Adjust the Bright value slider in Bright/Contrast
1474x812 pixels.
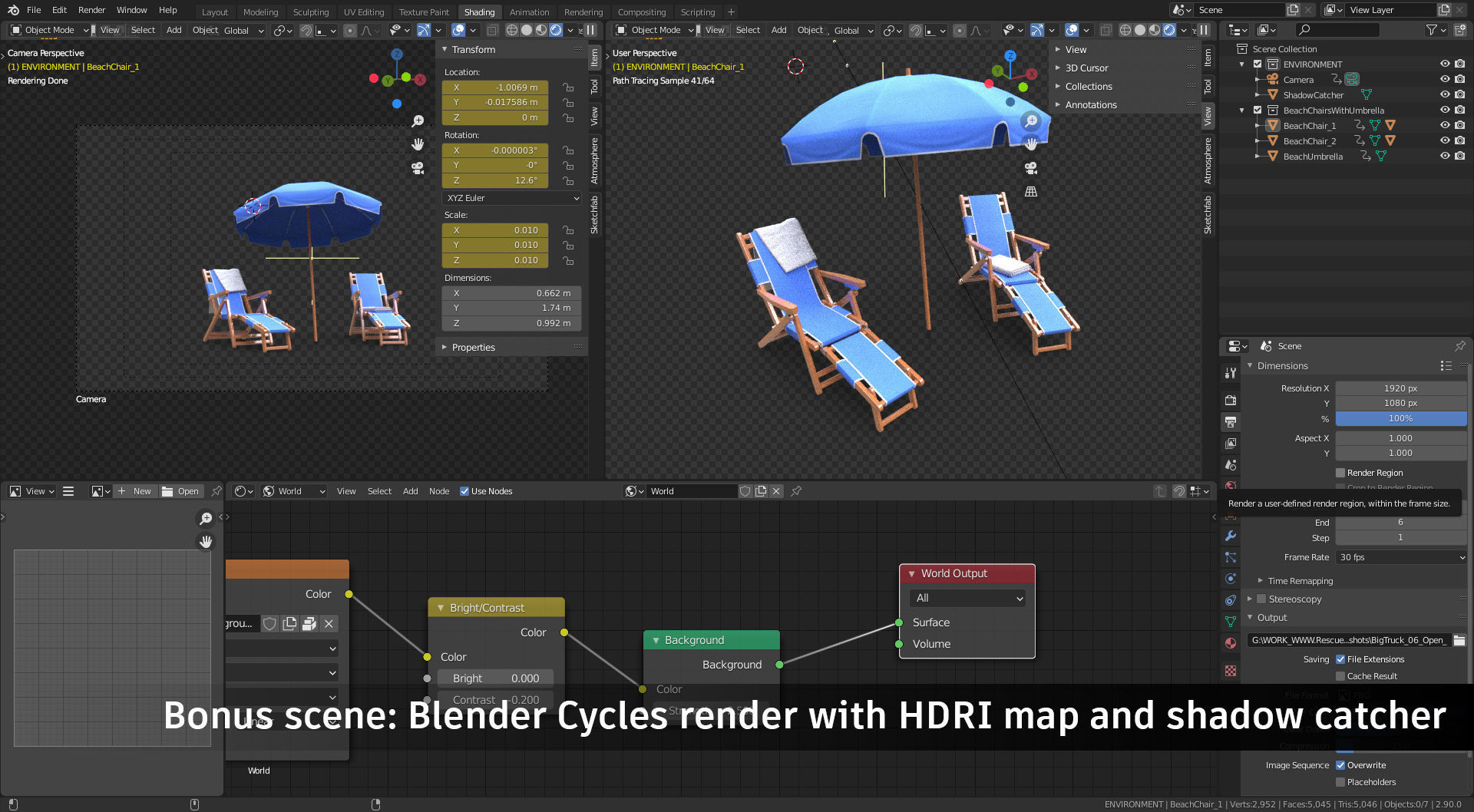(x=495, y=678)
